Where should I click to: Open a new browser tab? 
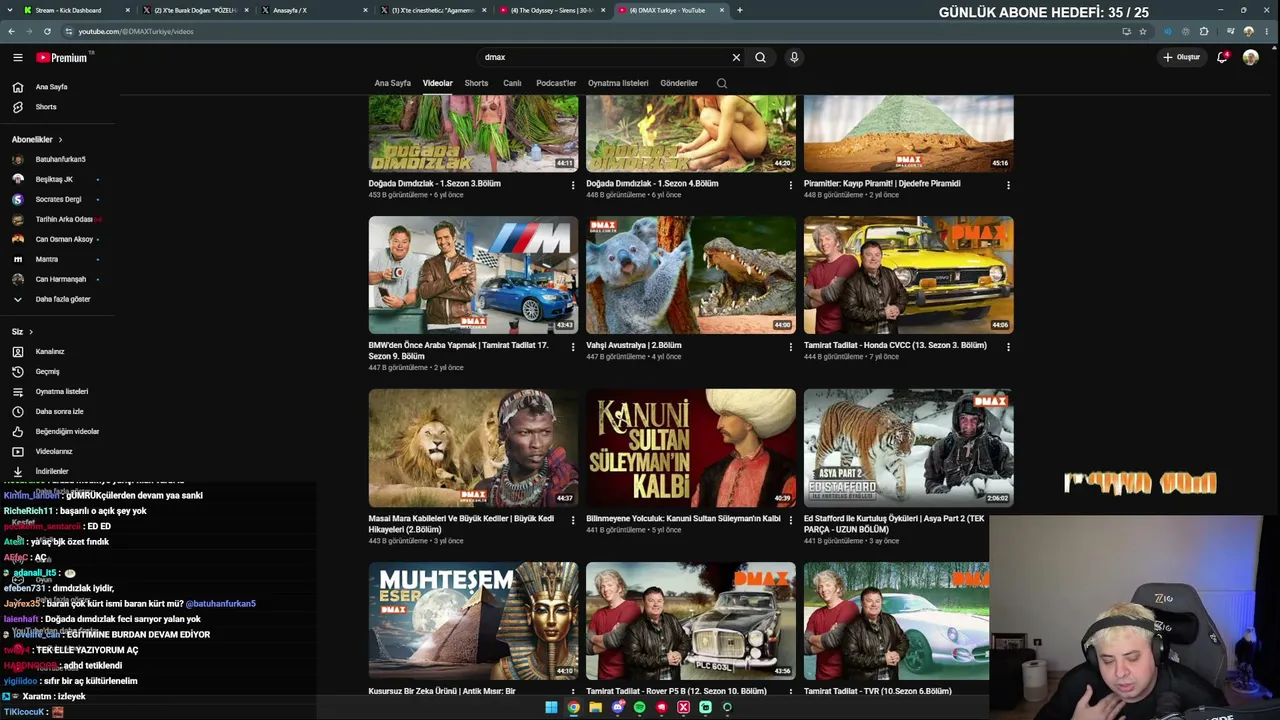click(x=740, y=10)
